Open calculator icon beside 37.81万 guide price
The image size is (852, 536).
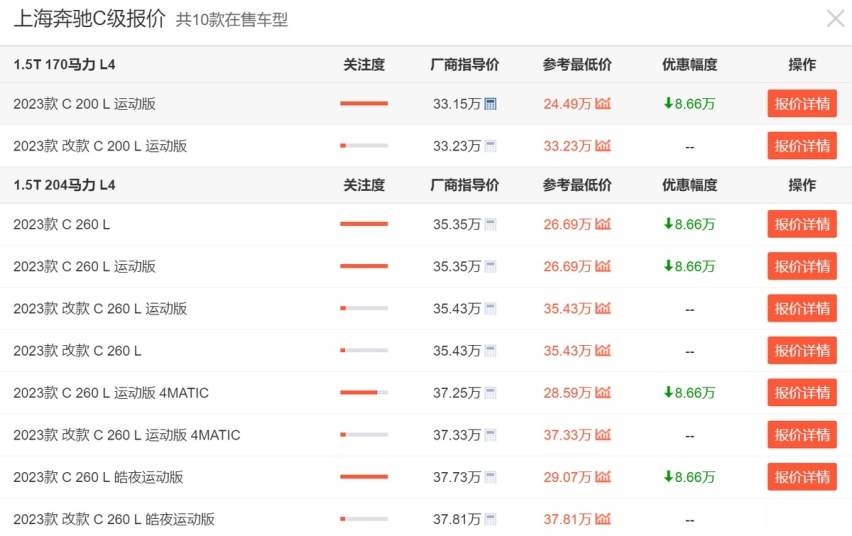(x=490, y=519)
